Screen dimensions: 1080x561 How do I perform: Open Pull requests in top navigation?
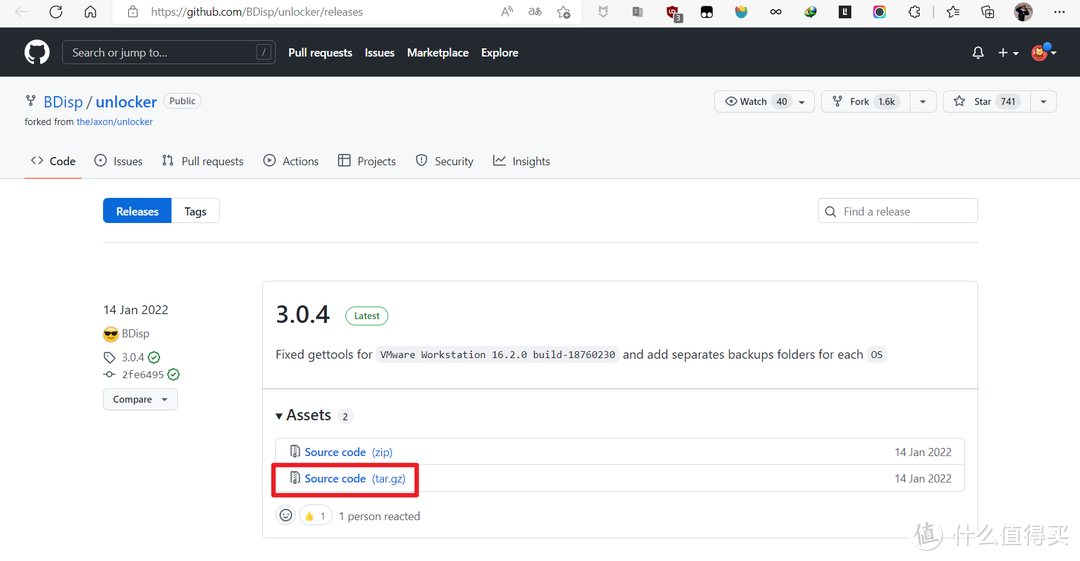coord(320,52)
